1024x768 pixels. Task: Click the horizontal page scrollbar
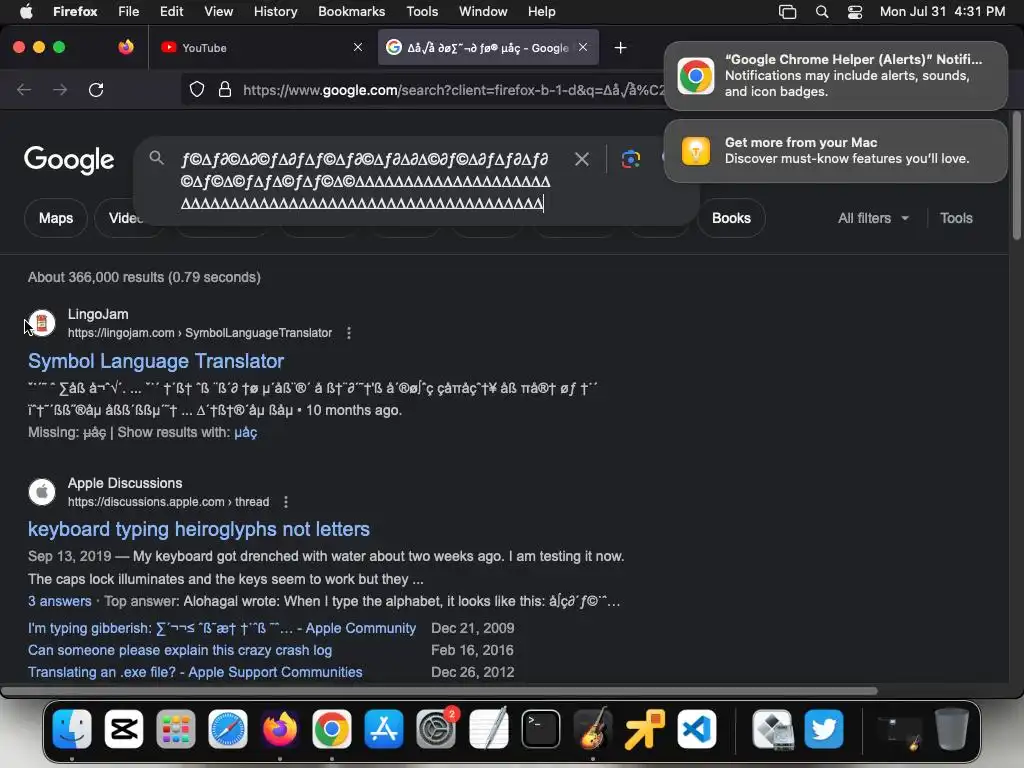439,690
